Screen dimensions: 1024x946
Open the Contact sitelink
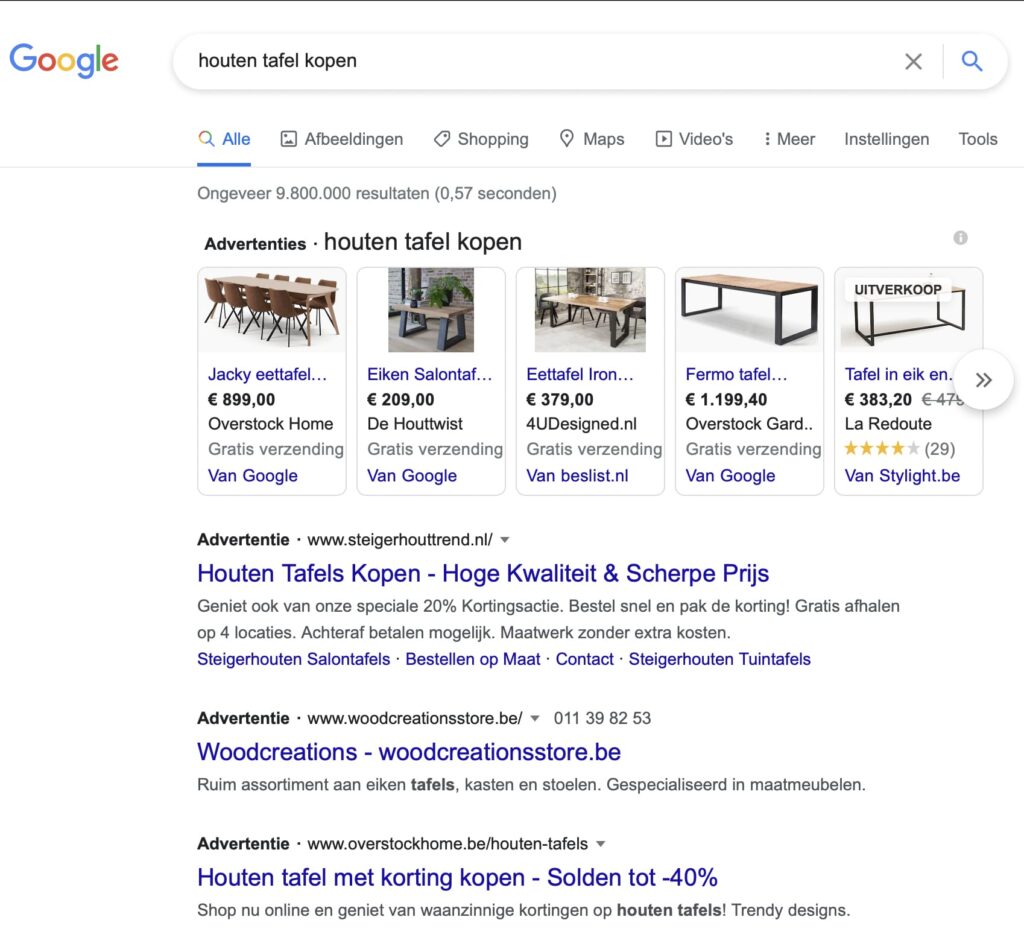coord(584,659)
